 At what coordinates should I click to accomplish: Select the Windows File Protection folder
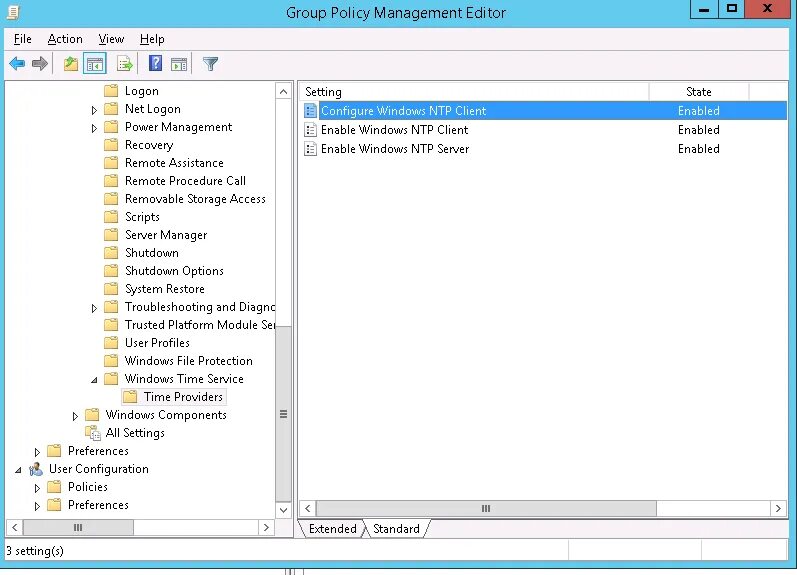pyautogui.click(x=189, y=360)
